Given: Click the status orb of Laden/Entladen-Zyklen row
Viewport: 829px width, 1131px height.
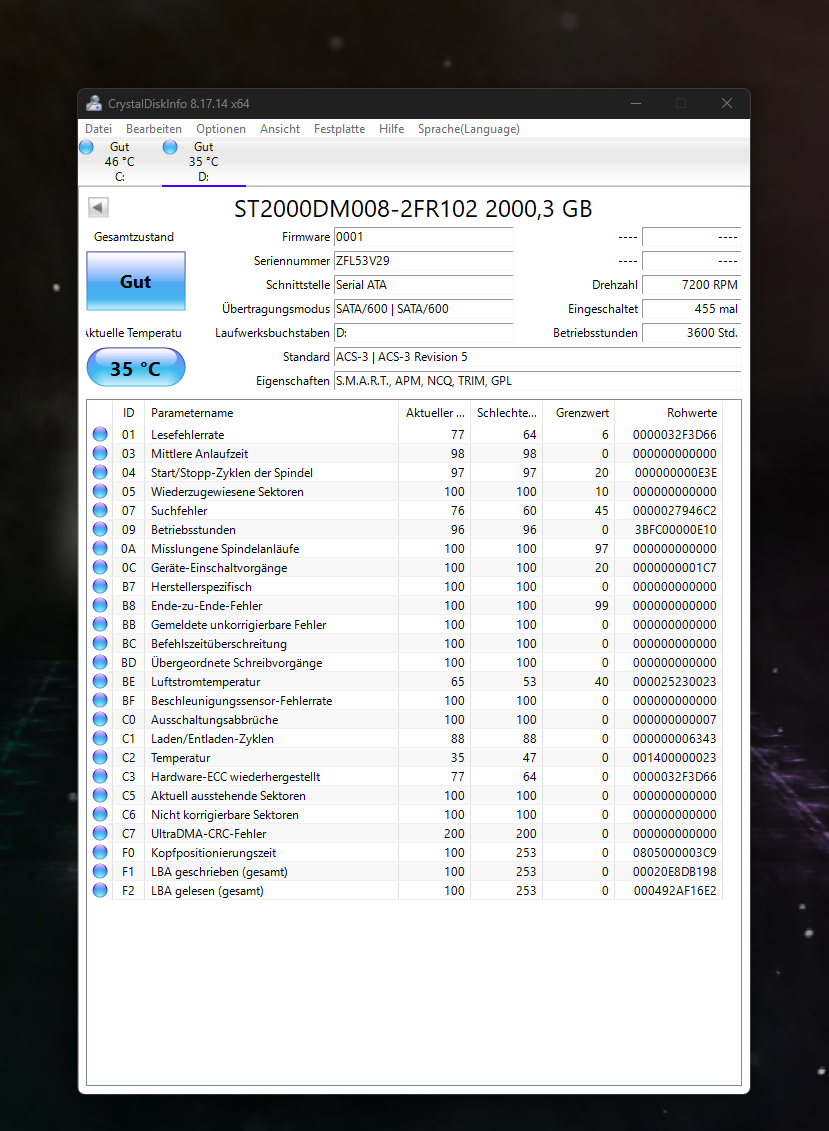Looking at the screenshot, I should [100, 738].
